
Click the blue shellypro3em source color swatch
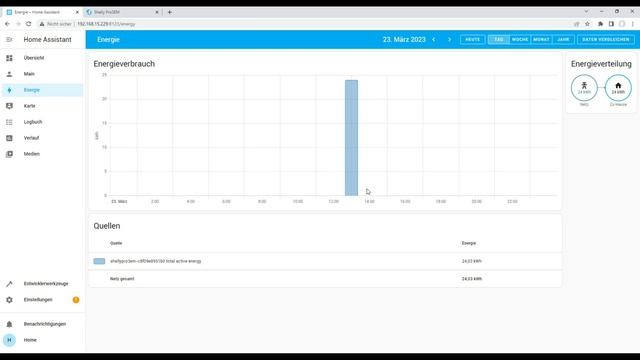(99, 261)
